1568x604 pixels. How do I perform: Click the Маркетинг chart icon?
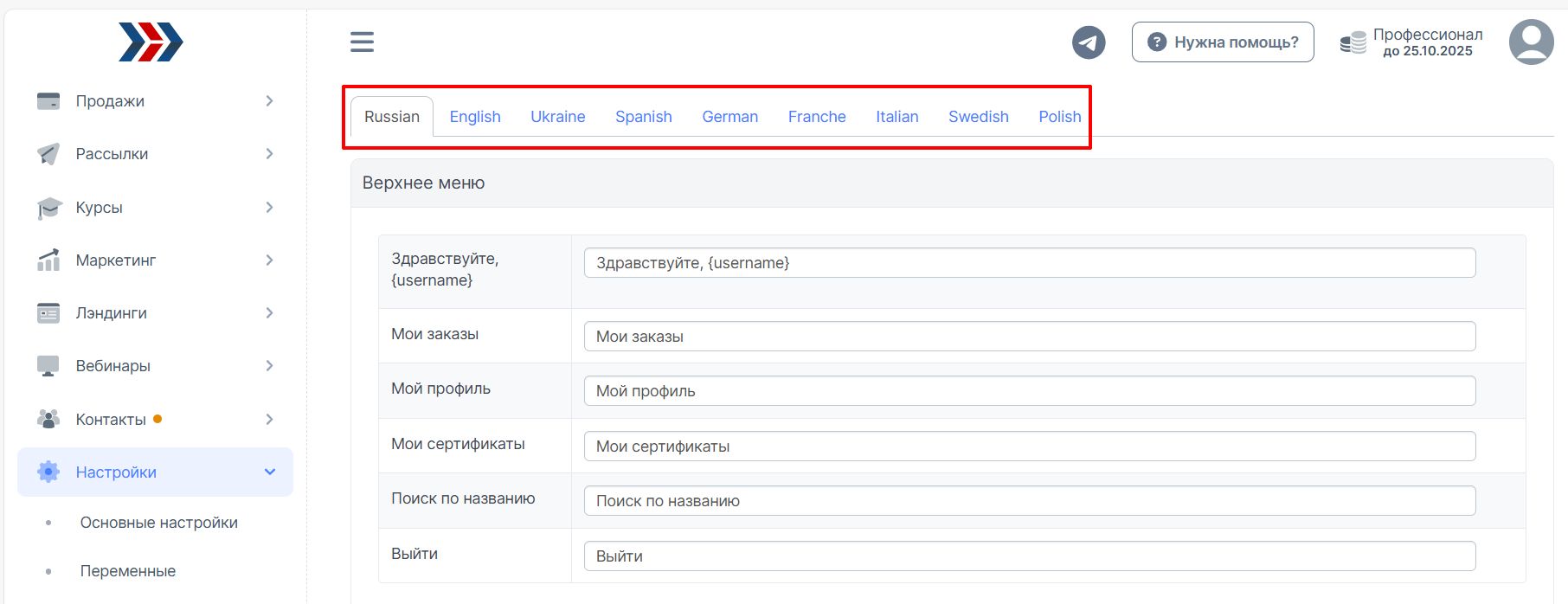click(48, 260)
